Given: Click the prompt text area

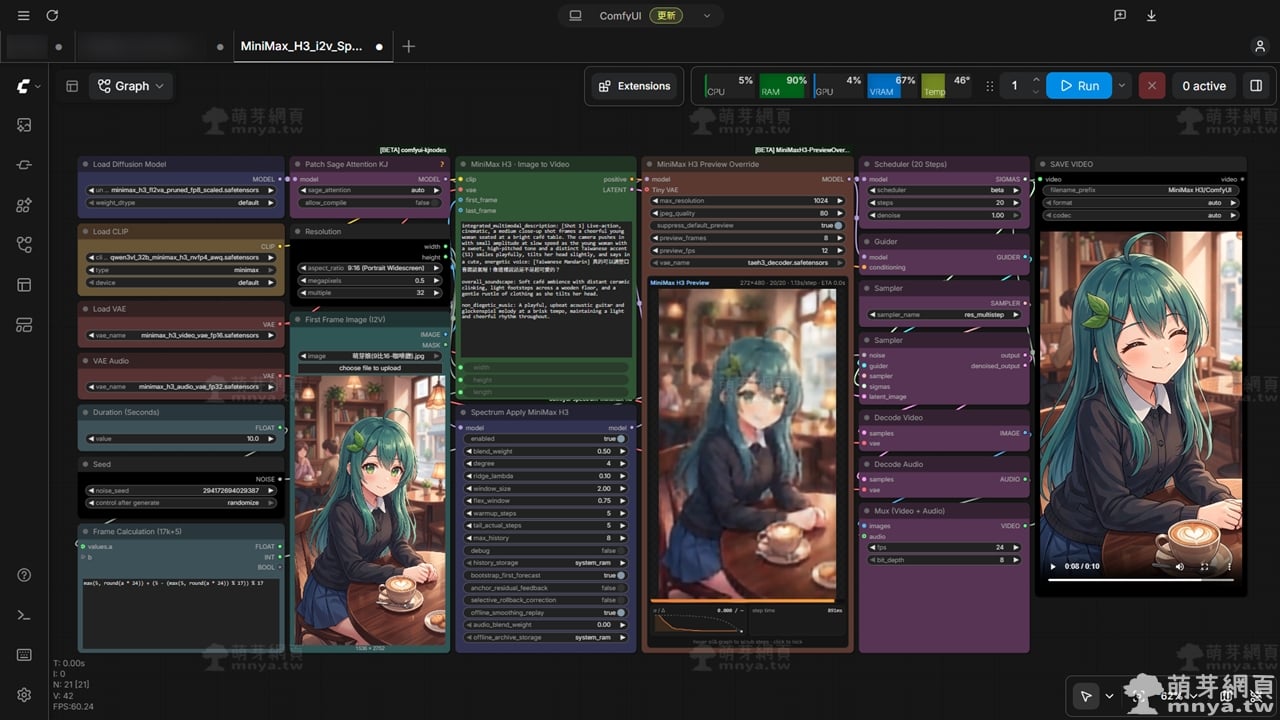Looking at the screenshot, I should pyautogui.click(x=546, y=288).
